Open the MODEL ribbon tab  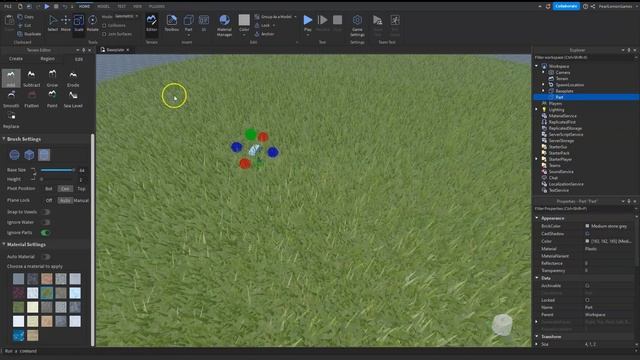pyautogui.click(x=103, y=7)
